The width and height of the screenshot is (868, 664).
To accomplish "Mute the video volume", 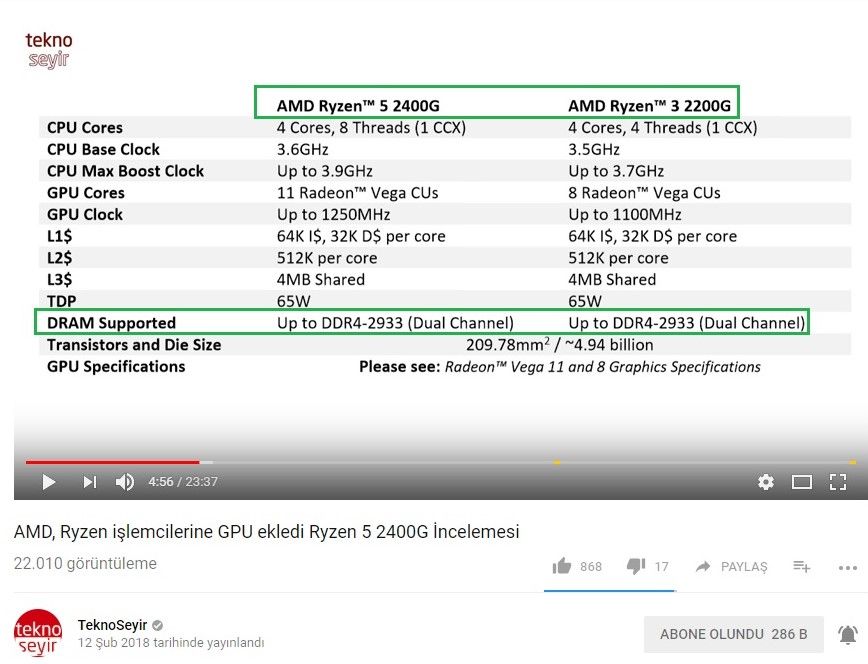I will coord(125,482).
